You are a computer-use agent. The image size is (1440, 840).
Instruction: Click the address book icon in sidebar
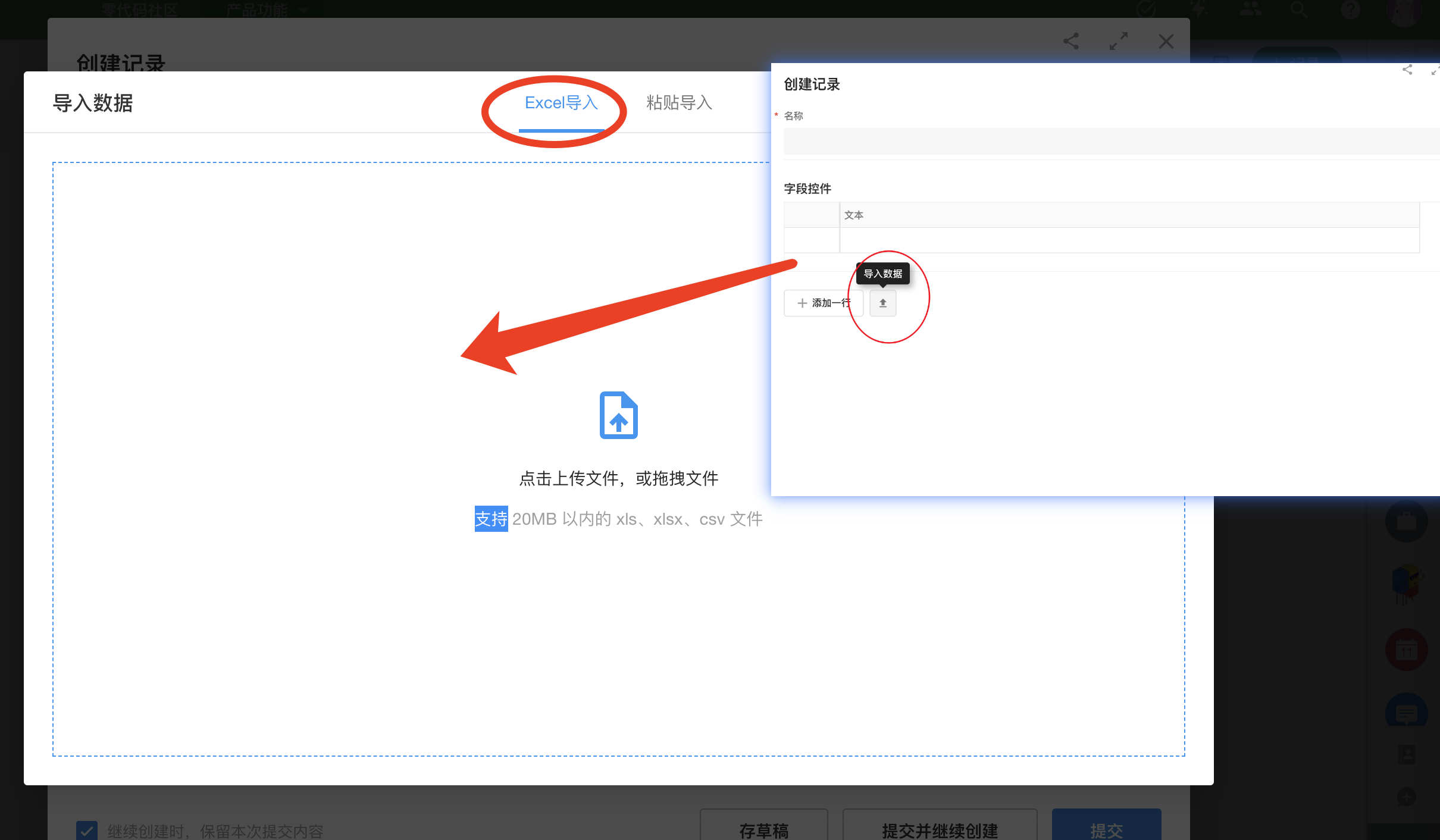tap(1406, 754)
